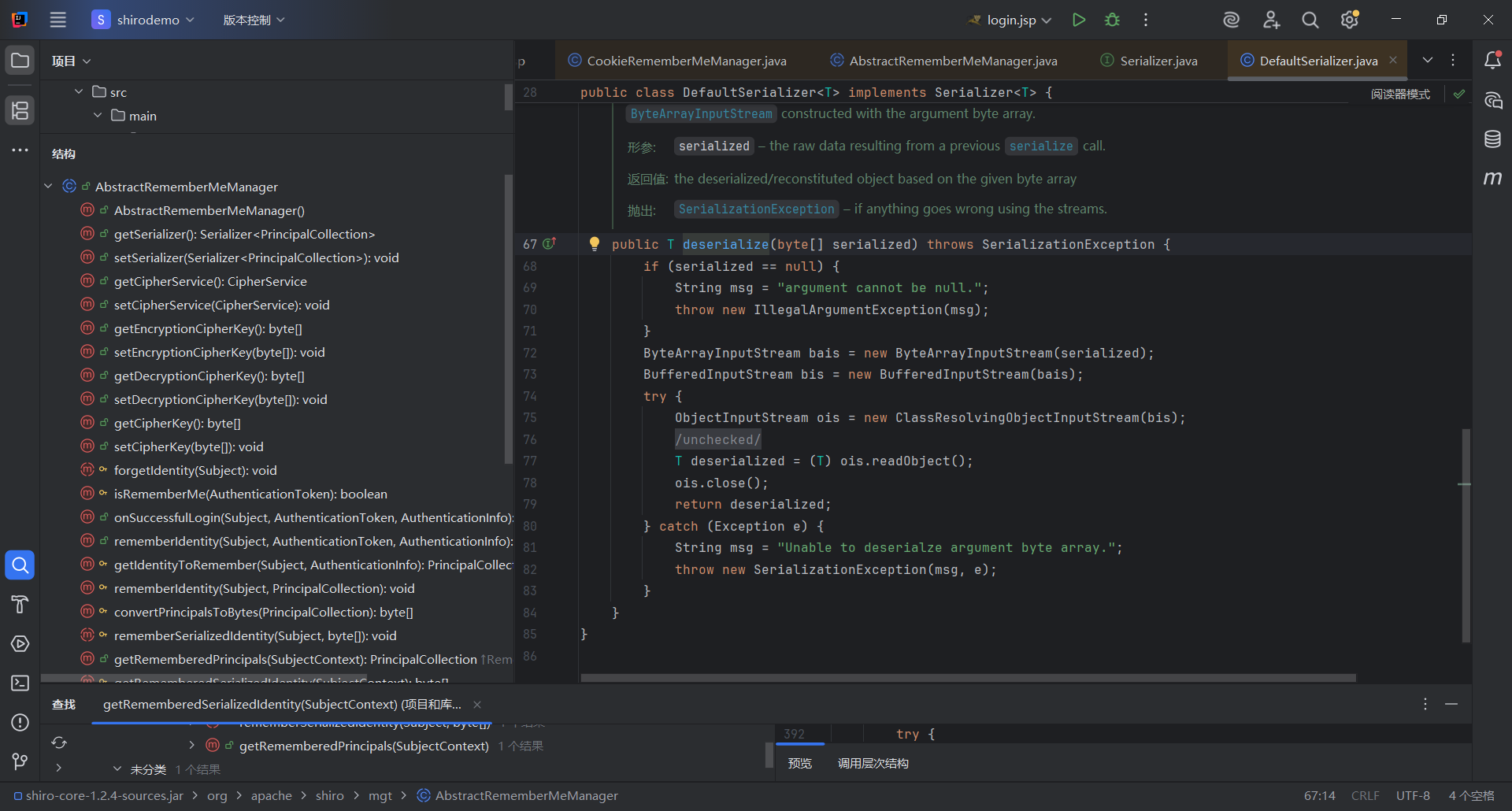This screenshot has height=811, width=1512.
Task: Switch to the CookieRememberMeManager.java tab
Action: [686, 61]
